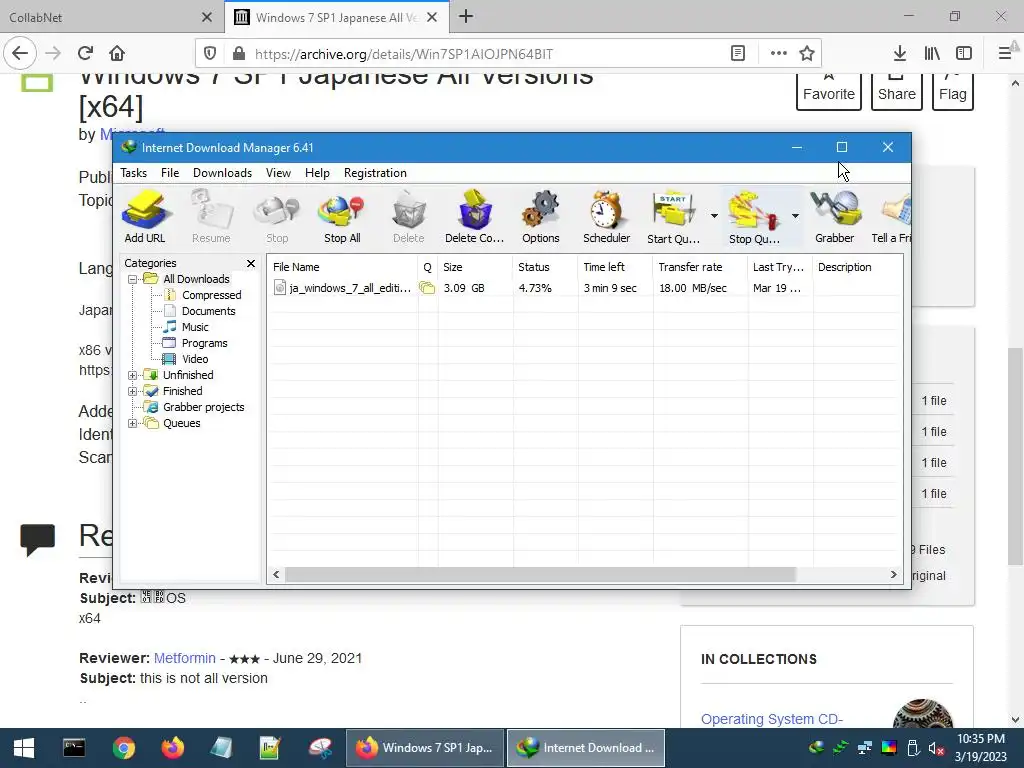1024x768 pixels.
Task: Click the Stop toolbar icon
Action: click(277, 217)
